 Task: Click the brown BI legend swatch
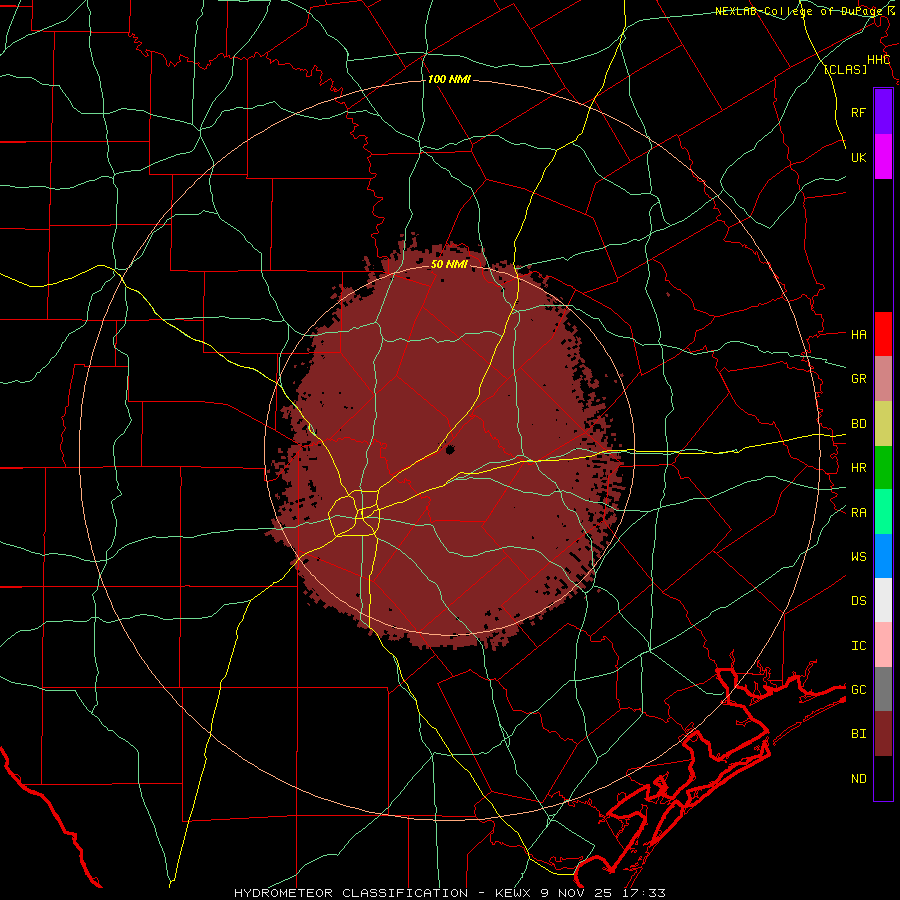883,734
